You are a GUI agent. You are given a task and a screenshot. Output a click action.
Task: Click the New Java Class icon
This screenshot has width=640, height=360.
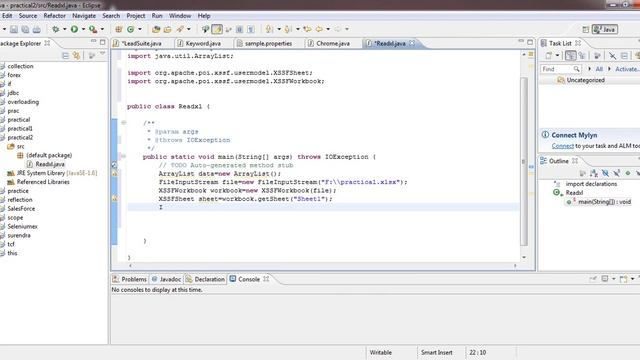pyautogui.click(x=131, y=29)
